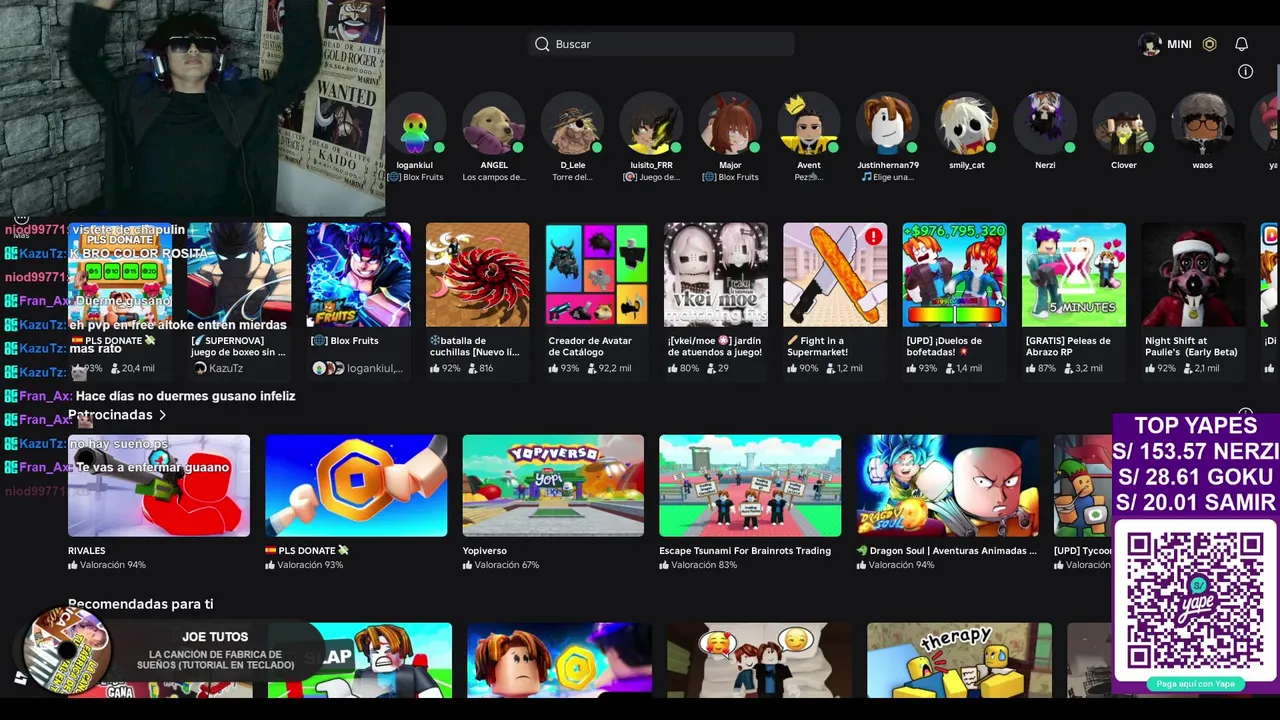Open the batalla de cuchillas game thumbnail
1280x720 pixels.
coord(478,275)
